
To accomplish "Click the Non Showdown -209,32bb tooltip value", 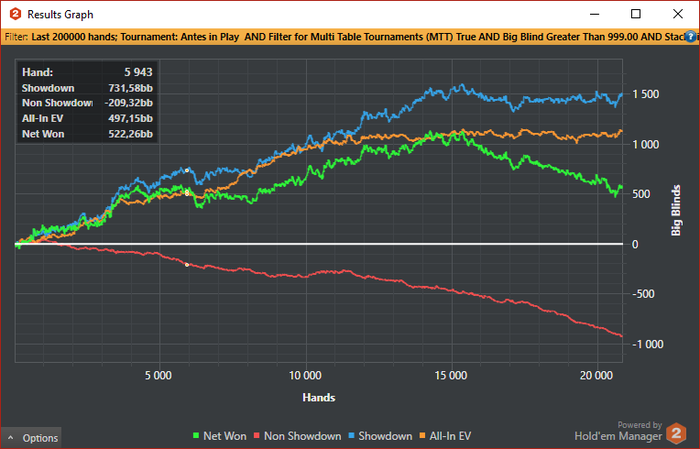I will (129, 103).
